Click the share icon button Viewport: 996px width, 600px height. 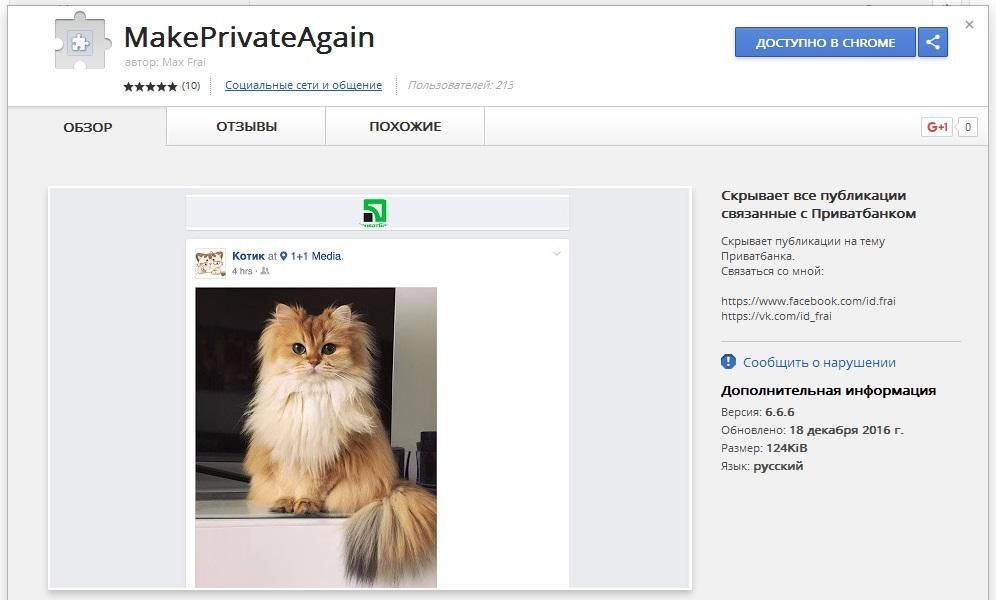coord(933,42)
